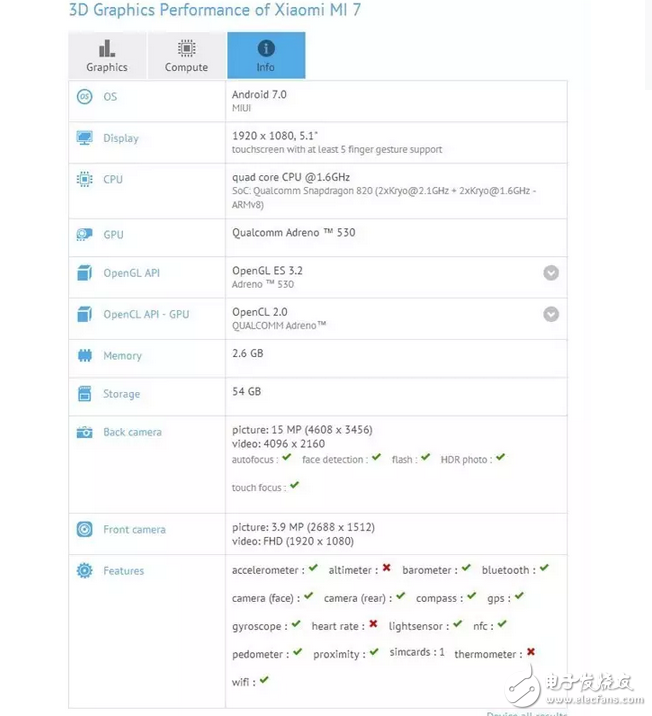The height and width of the screenshot is (716, 652).
Task: Click the Features gear icon
Action: click(x=85, y=571)
